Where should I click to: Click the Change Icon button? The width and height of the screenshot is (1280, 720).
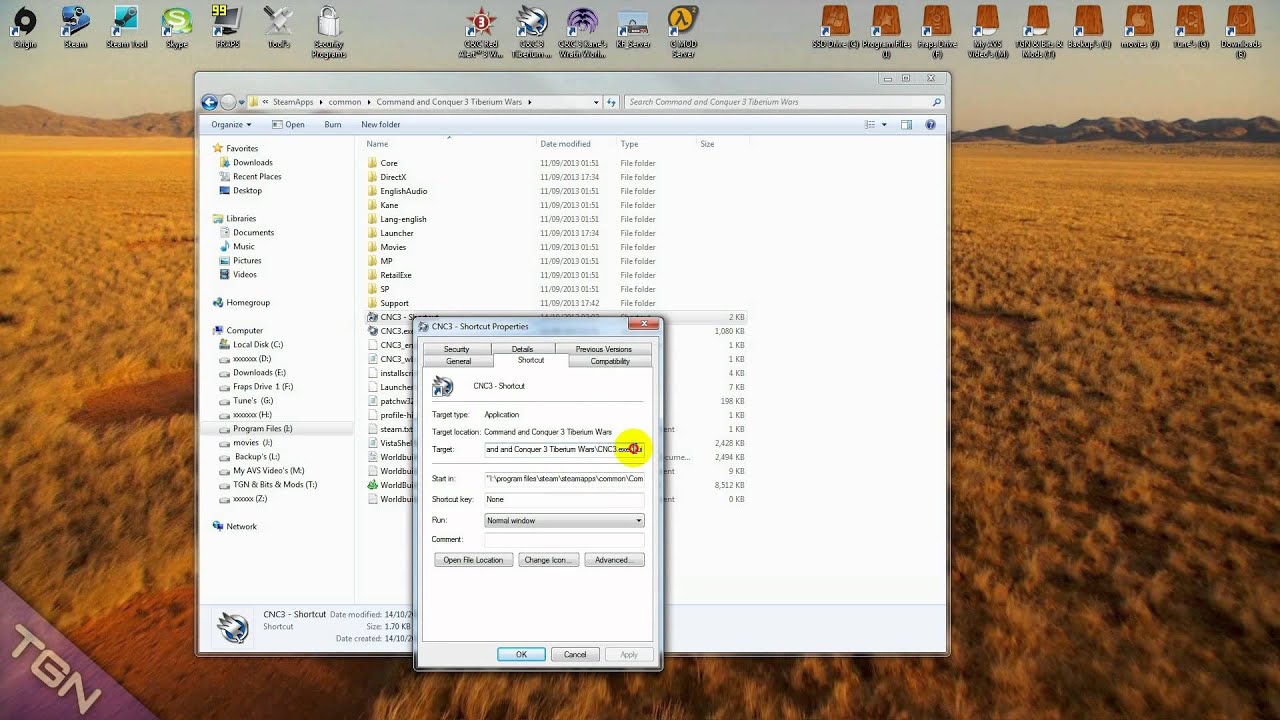[549, 560]
